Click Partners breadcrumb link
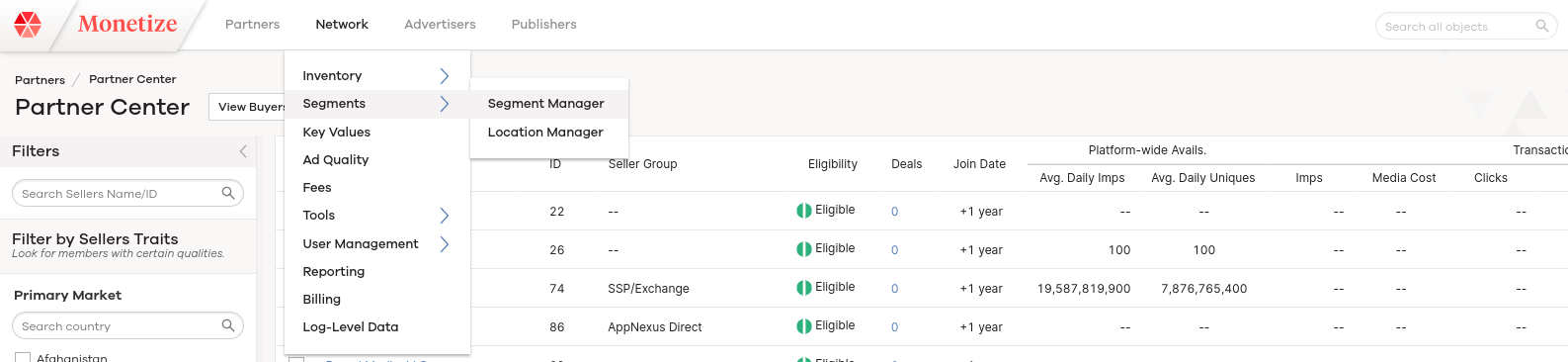 tap(40, 80)
